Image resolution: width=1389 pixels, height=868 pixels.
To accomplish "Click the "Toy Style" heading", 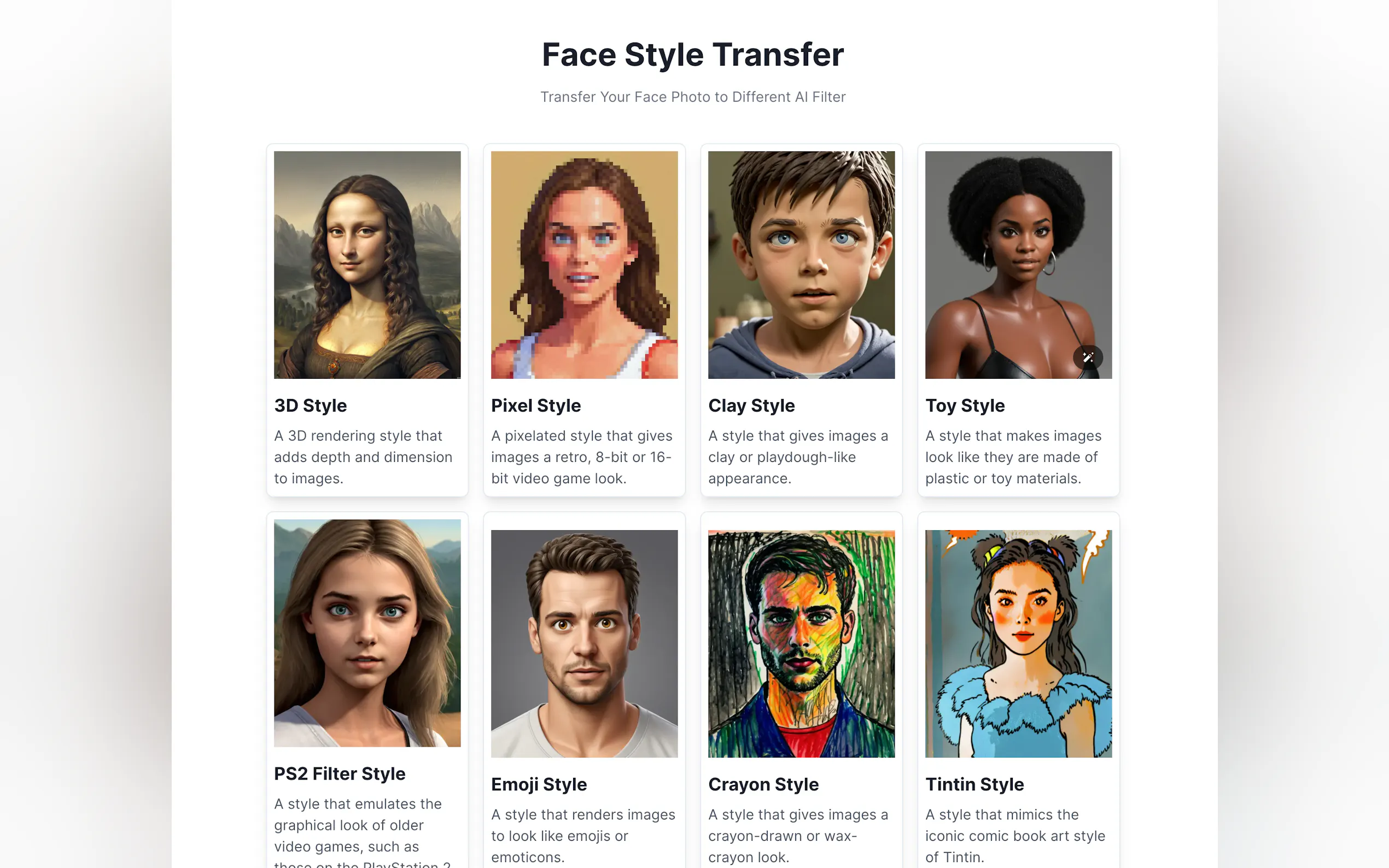I will [965, 405].
